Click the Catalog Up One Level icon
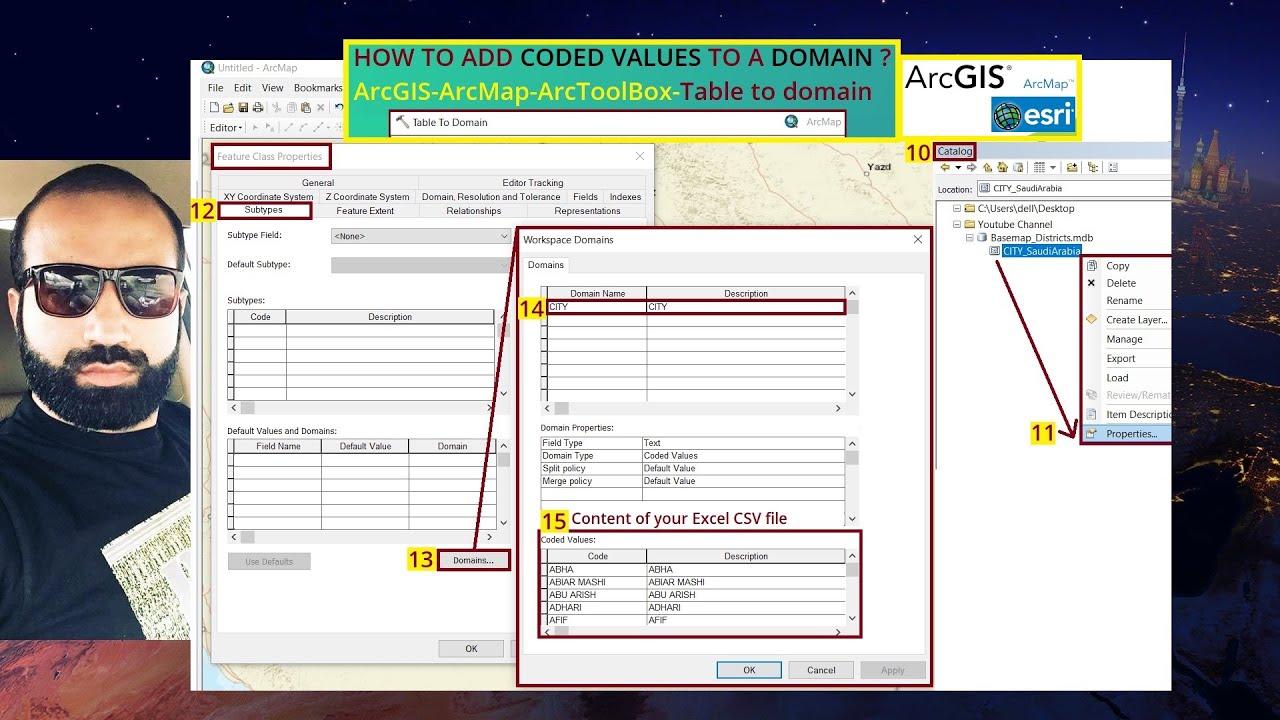Image resolution: width=1280 pixels, height=720 pixels. pos(987,167)
